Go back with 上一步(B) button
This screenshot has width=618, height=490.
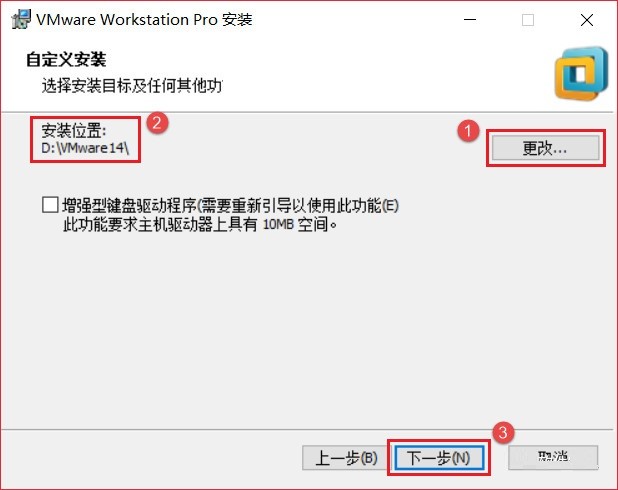click(x=346, y=458)
